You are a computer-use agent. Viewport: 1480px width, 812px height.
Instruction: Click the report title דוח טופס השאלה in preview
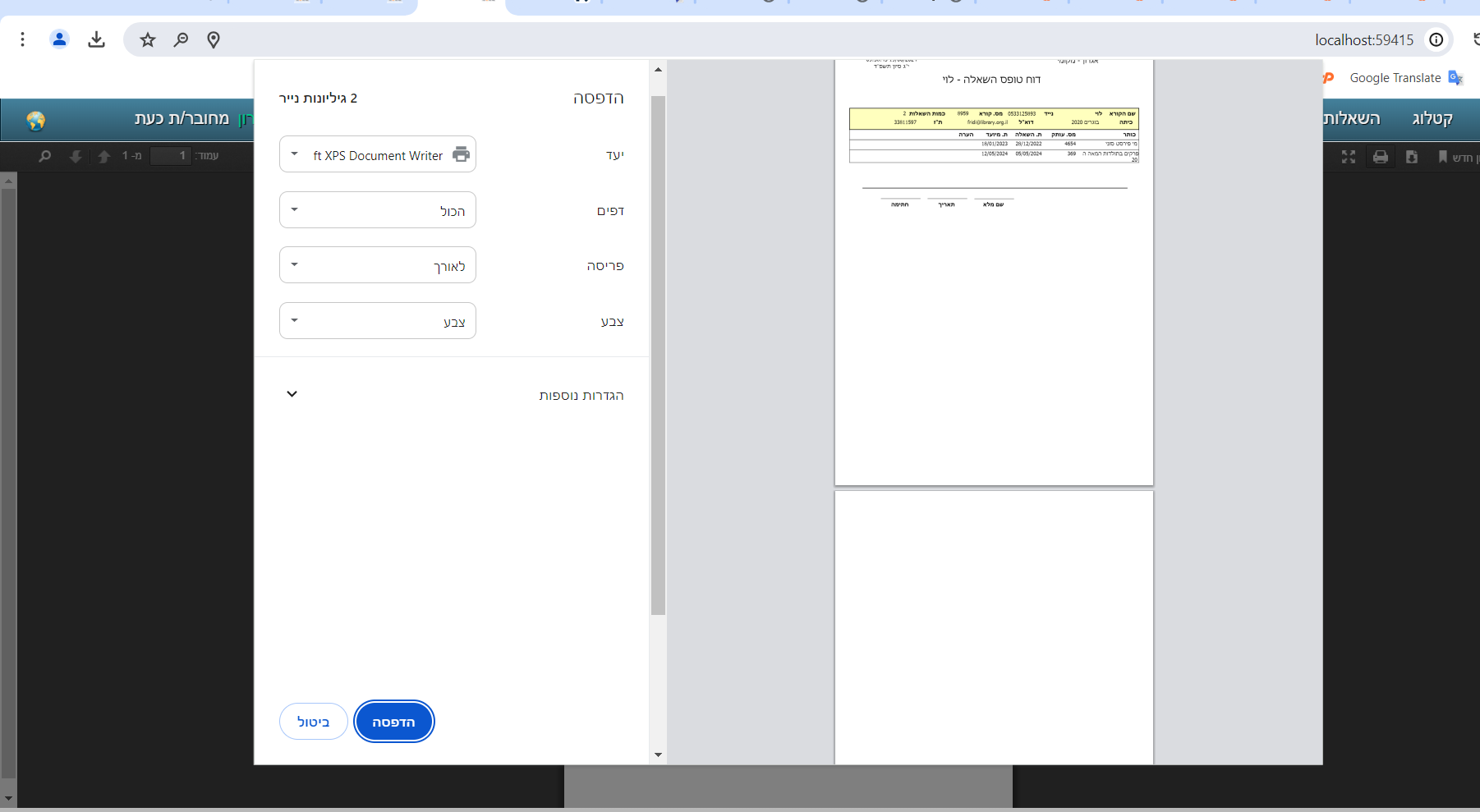(x=991, y=80)
